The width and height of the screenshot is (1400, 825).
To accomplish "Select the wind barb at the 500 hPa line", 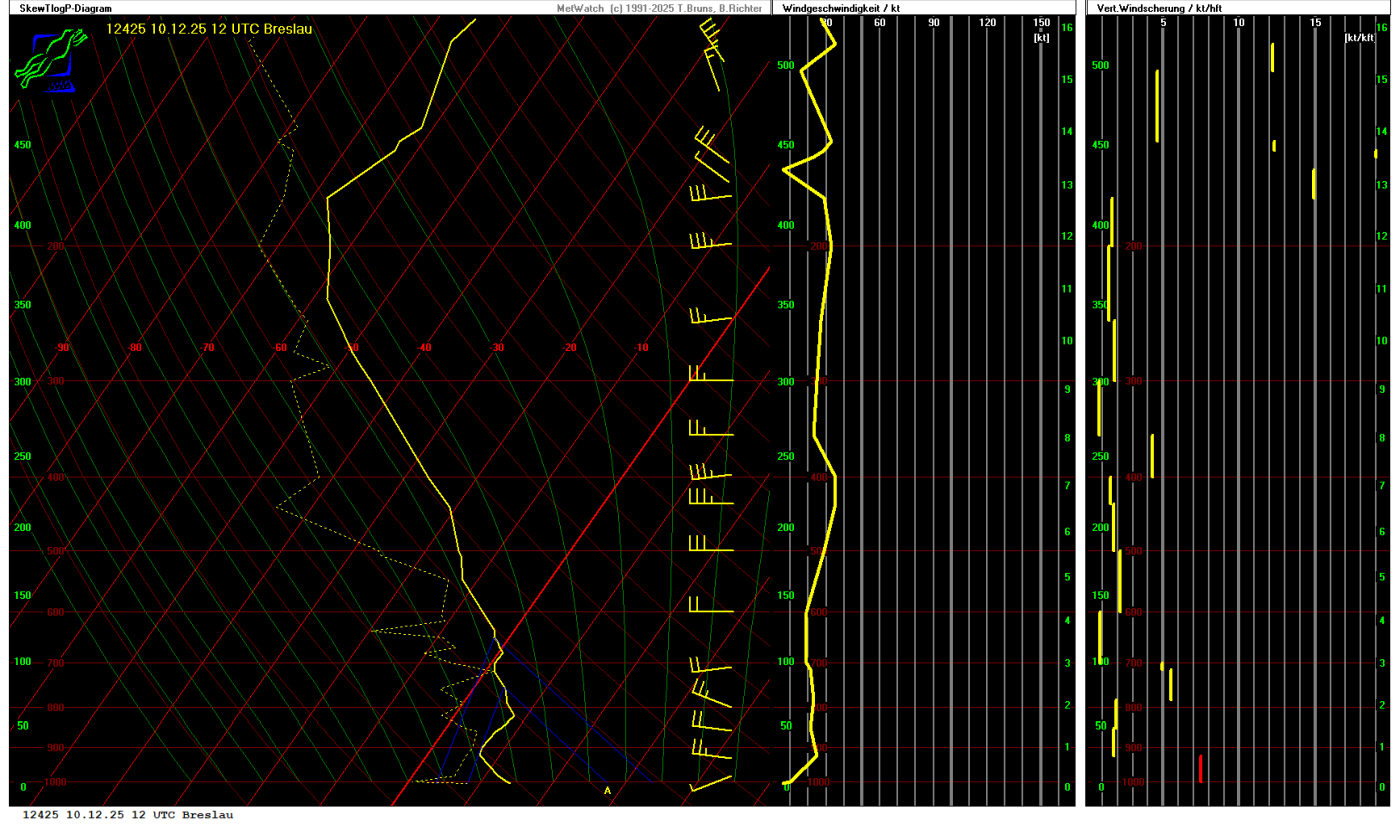I will click(710, 547).
